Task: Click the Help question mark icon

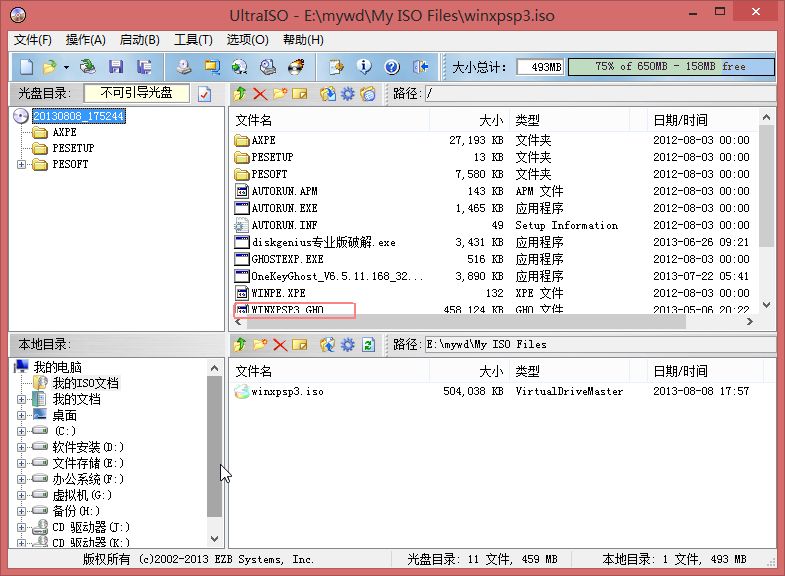Action: (x=392, y=67)
